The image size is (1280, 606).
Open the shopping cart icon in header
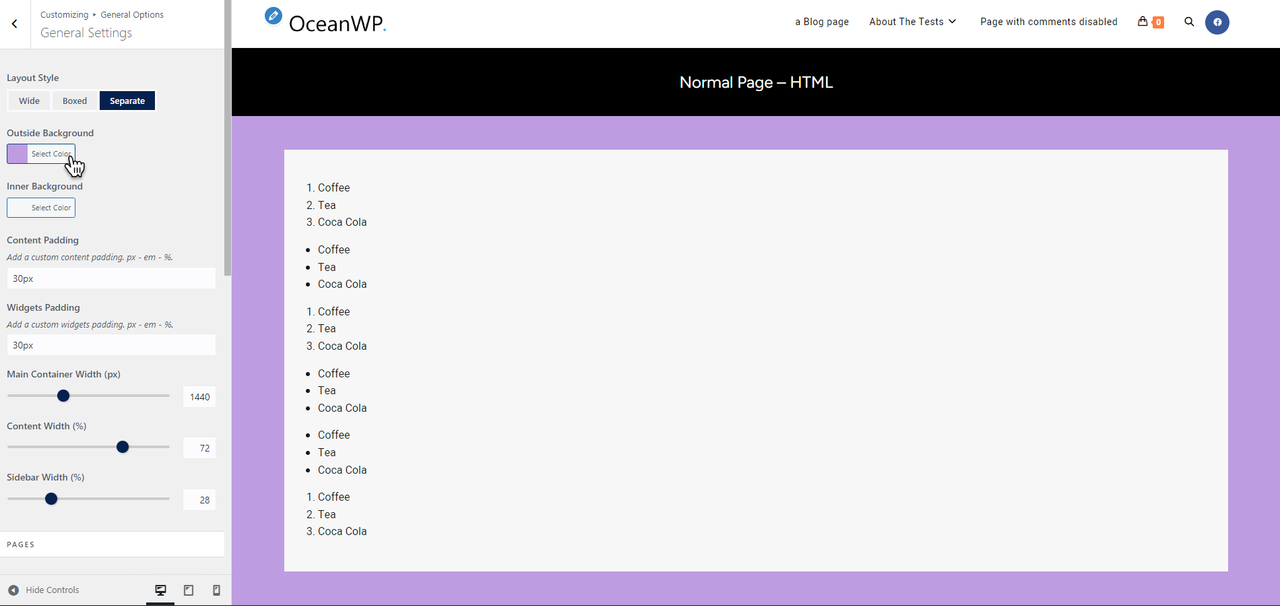tap(1143, 21)
